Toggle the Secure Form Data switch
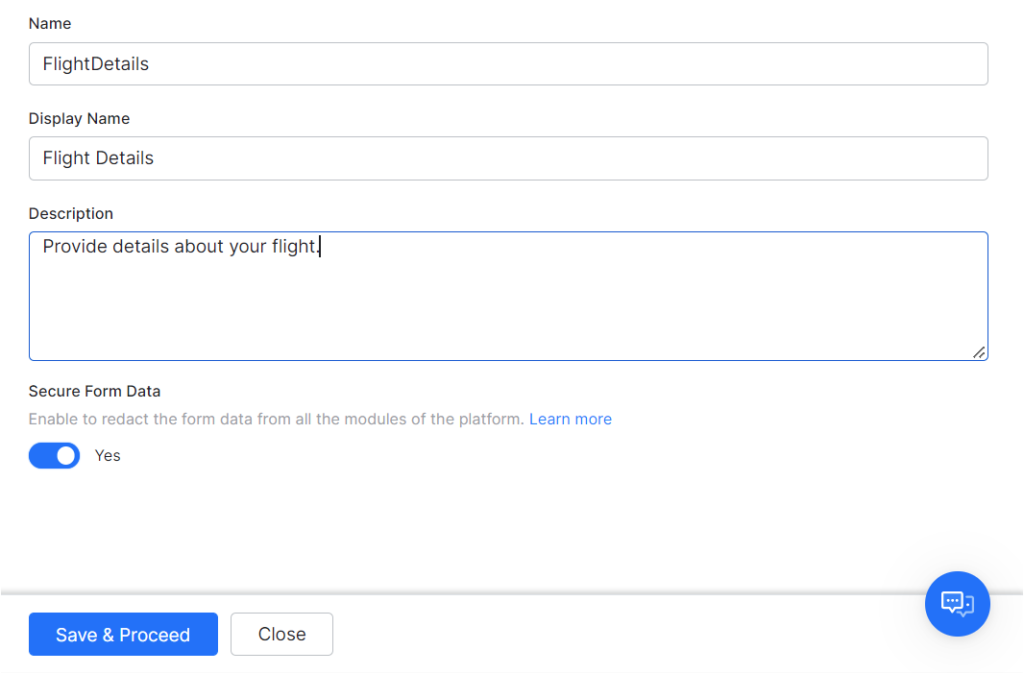This screenshot has height=674, width=1024. [x=54, y=456]
